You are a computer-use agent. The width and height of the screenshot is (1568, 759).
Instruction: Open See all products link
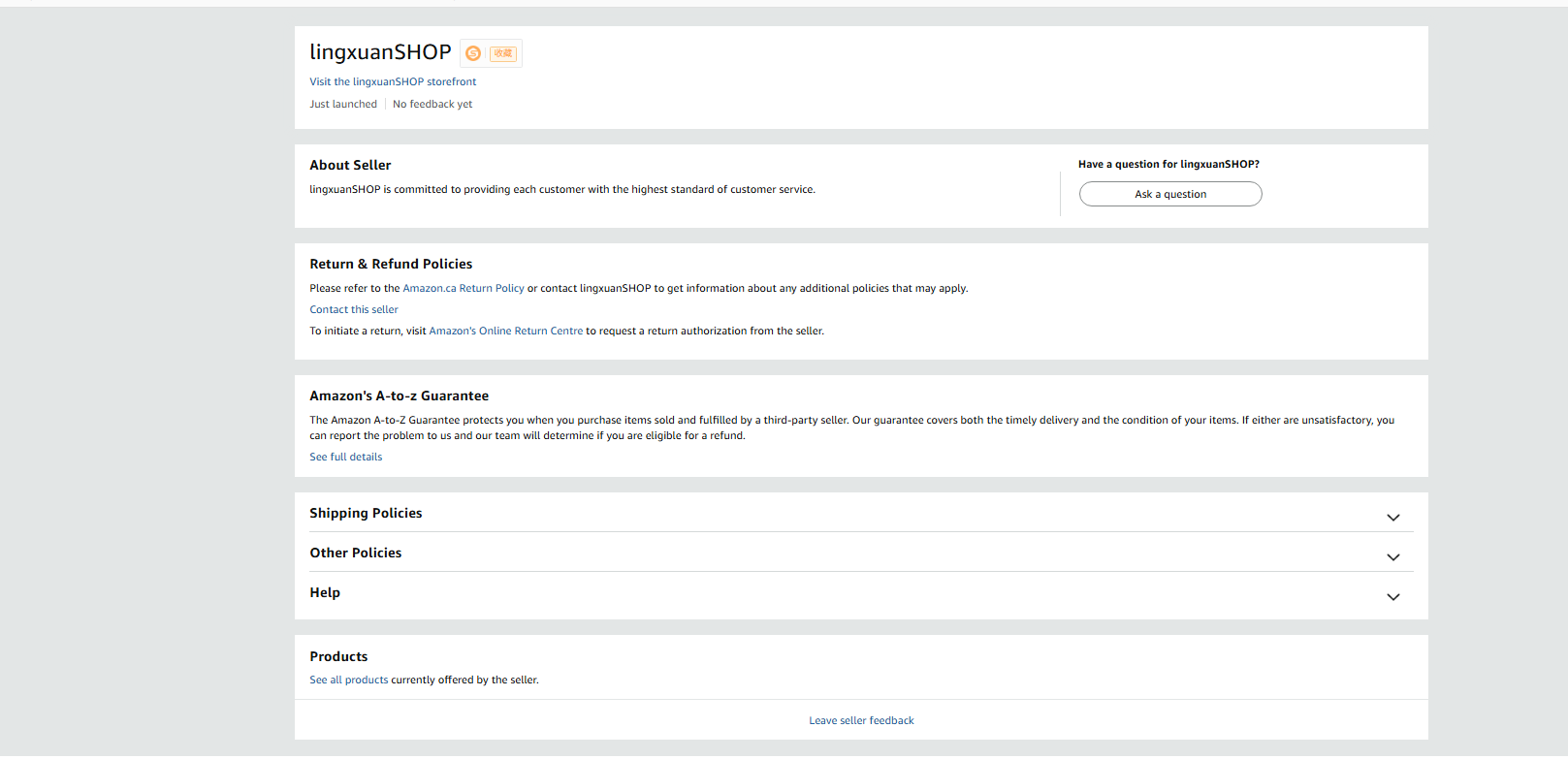point(349,680)
